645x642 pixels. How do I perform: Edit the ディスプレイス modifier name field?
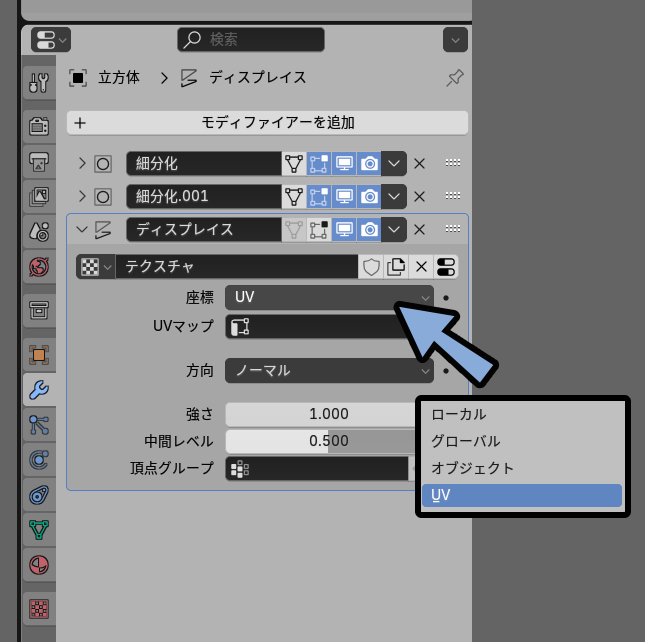pos(204,229)
